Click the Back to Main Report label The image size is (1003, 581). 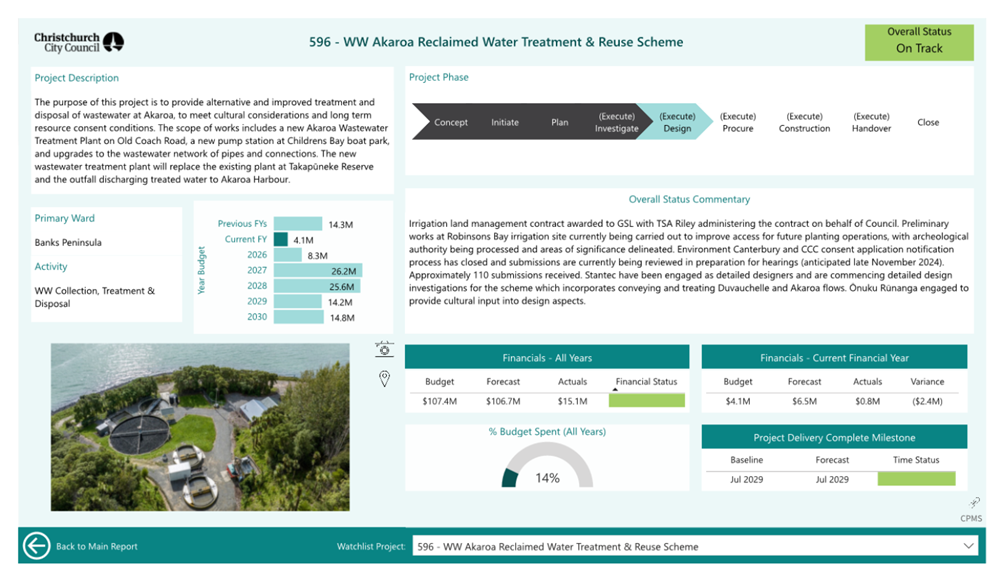click(97, 546)
